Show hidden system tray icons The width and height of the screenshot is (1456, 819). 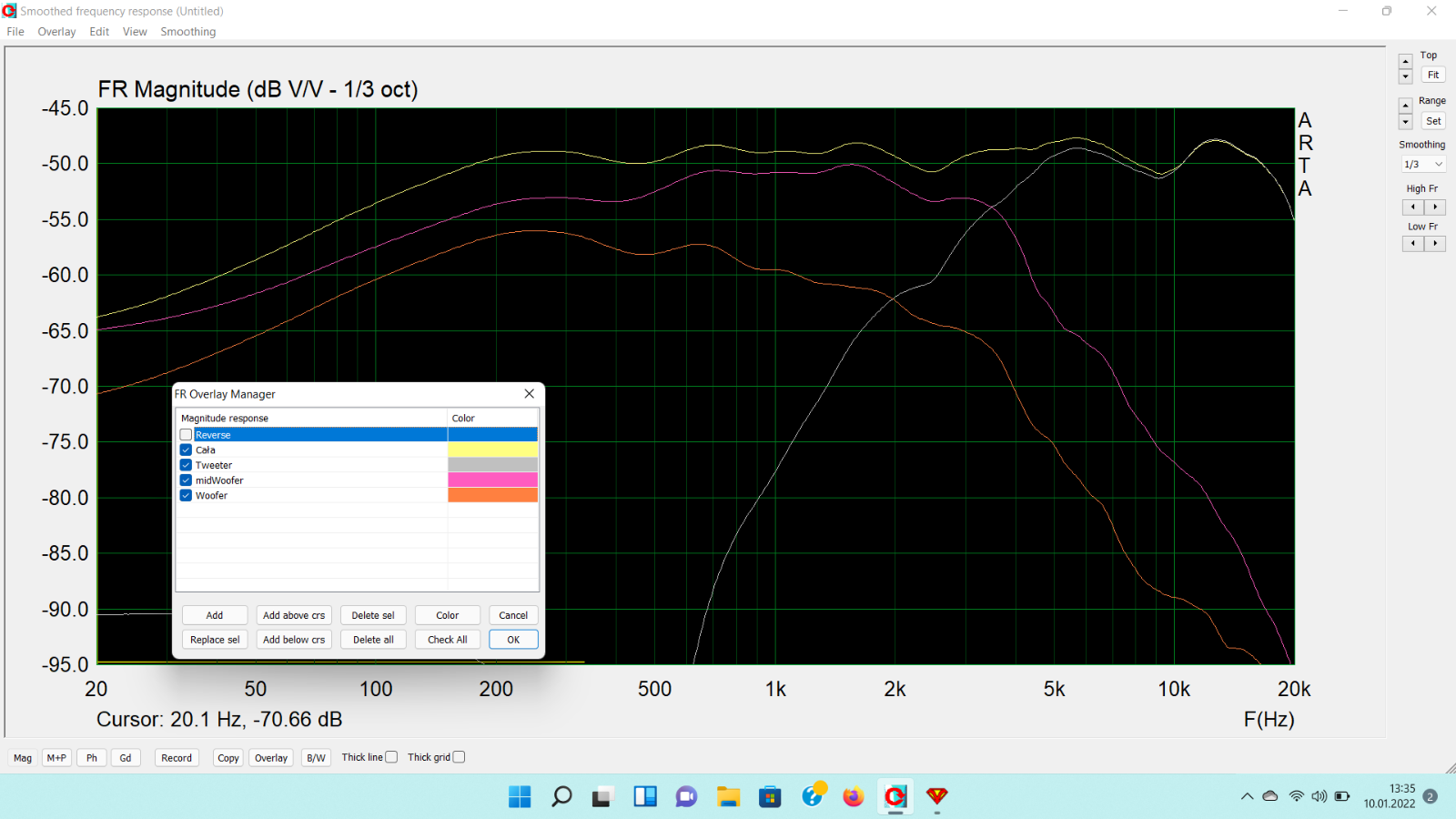pyautogui.click(x=1247, y=796)
